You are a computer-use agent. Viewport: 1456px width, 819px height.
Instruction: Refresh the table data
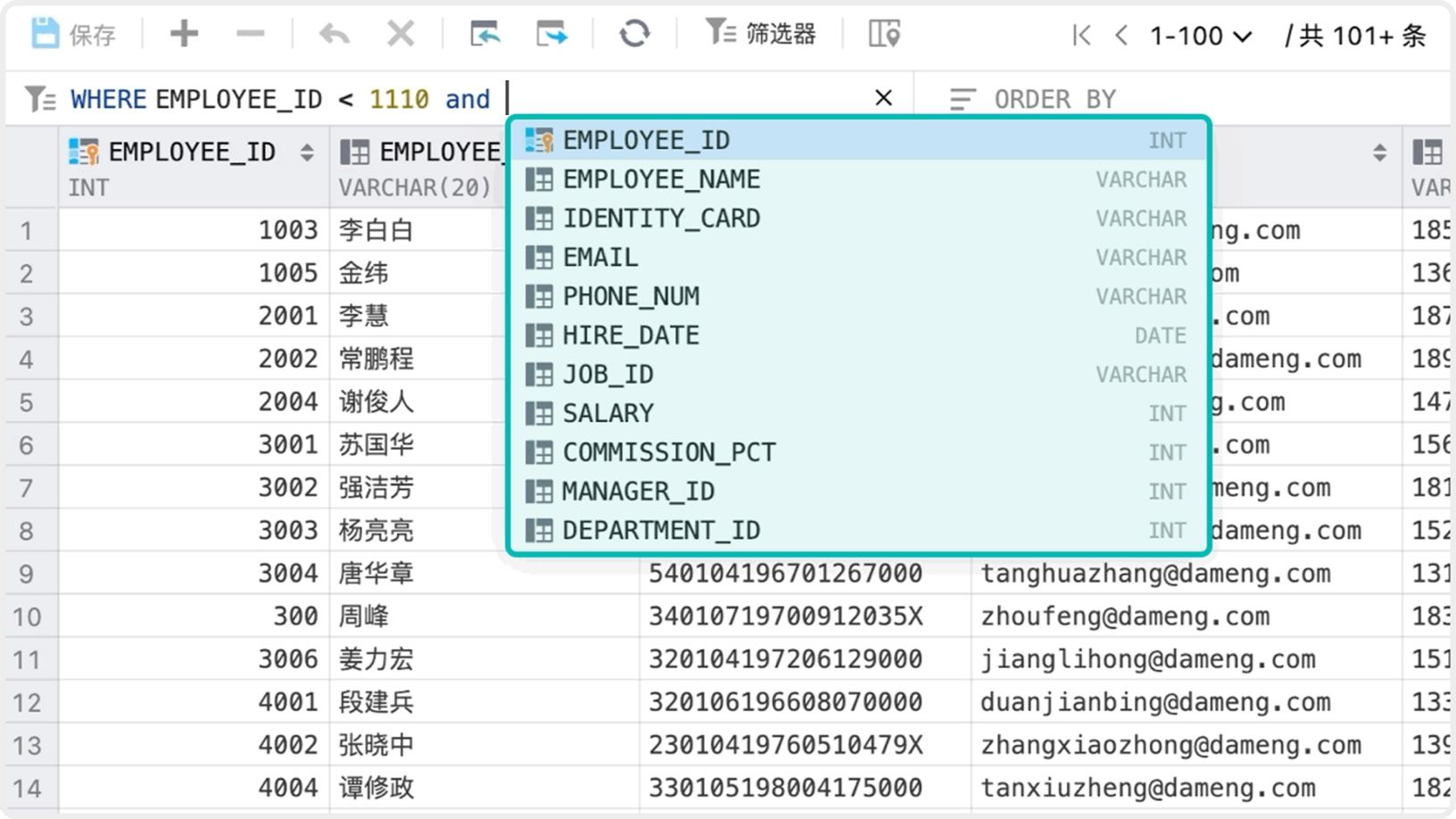tap(634, 34)
